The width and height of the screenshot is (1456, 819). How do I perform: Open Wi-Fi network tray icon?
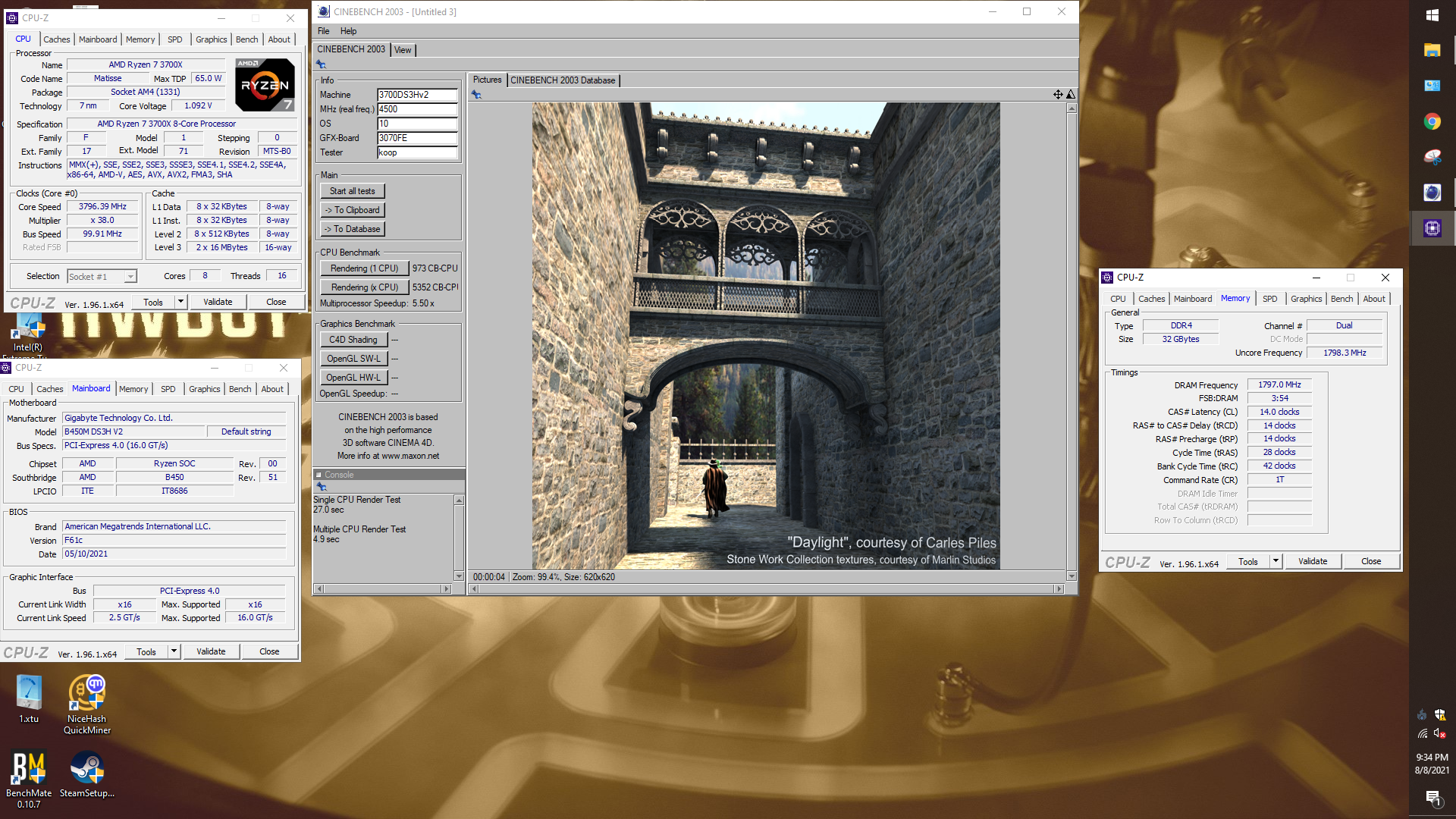point(1423,733)
